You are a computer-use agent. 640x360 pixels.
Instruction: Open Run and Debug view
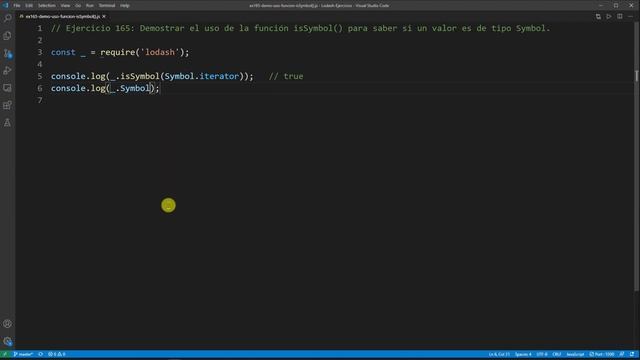pos(7,71)
